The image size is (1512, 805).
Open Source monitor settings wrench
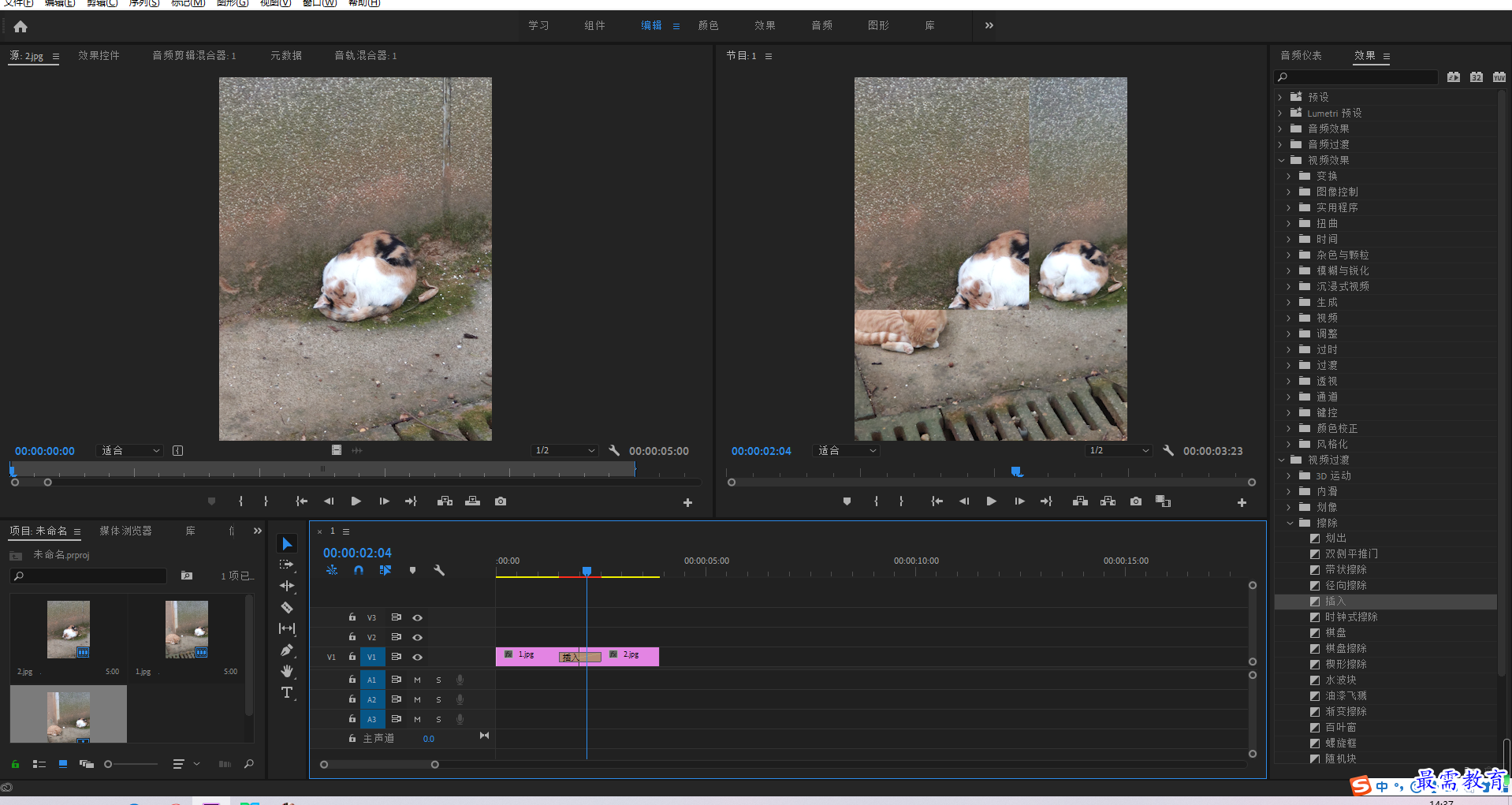(x=614, y=451)
